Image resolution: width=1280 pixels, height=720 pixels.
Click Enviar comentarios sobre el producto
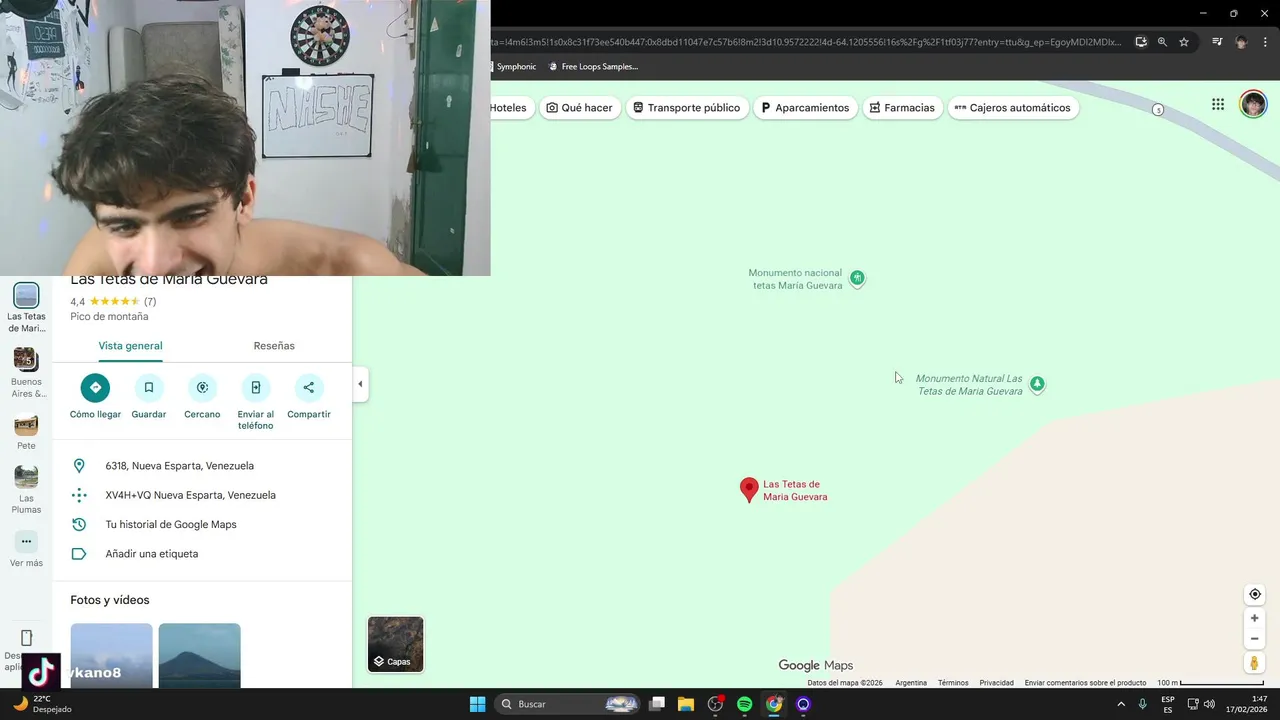pyautogui.click(x=1085, y=683)
